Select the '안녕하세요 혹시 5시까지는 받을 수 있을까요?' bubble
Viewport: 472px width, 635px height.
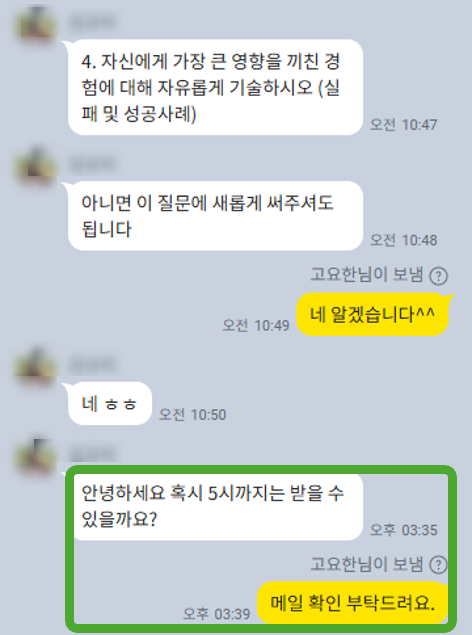pyautogui.click(x=215, y=506)
